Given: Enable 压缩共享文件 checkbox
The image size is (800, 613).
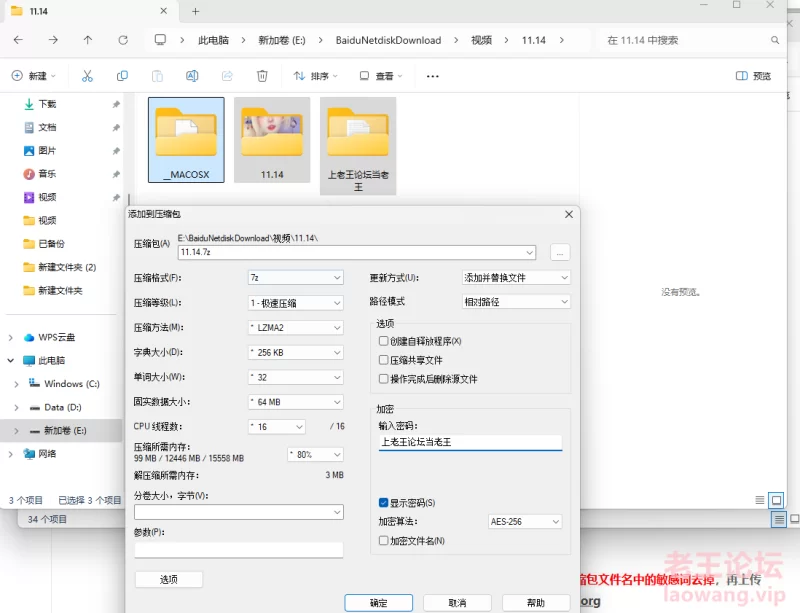Looking at the screenshot, I should [x=383, y=360].
